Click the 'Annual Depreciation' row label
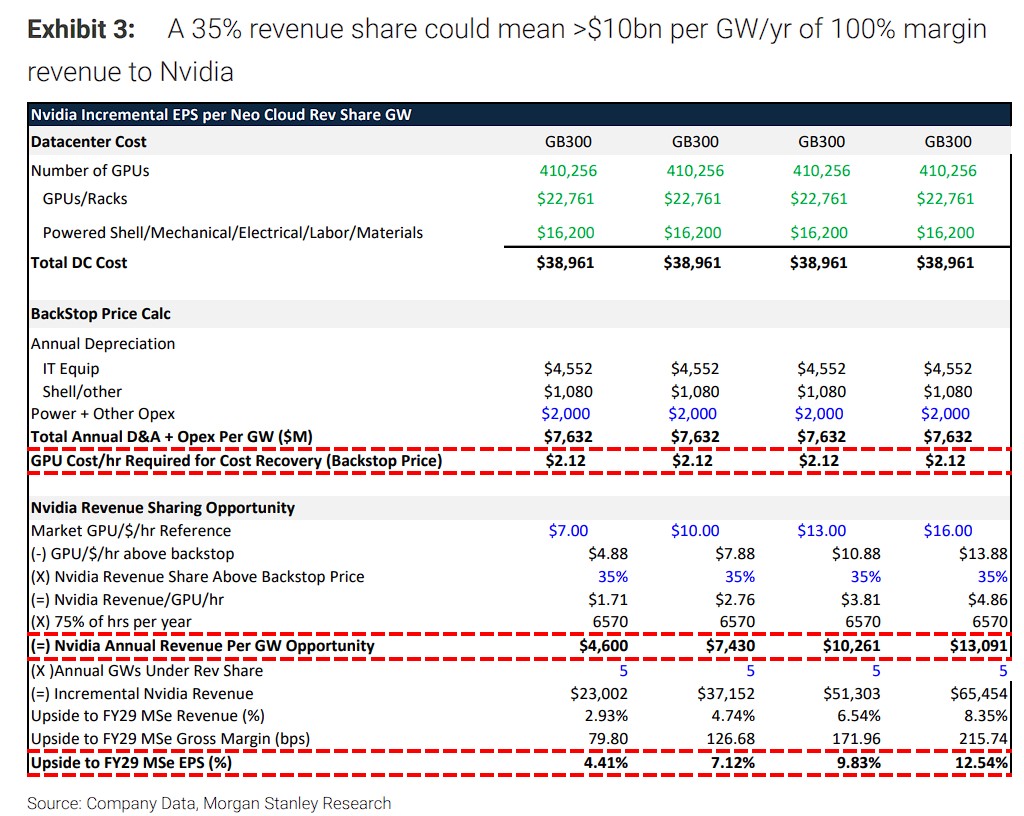1024x816 pixels. (103, 344)
